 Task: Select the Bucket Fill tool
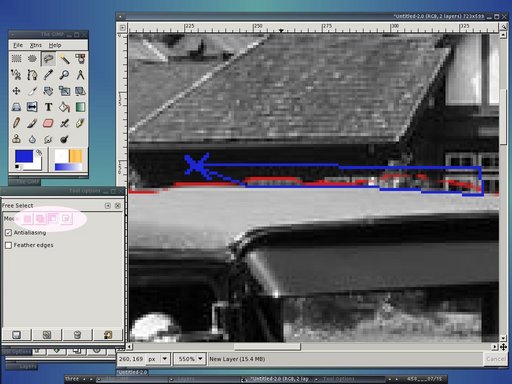coord(64,107)
